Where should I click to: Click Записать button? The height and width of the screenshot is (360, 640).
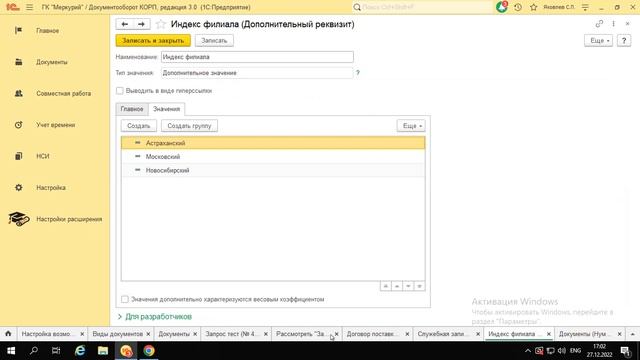click(214, 40)
